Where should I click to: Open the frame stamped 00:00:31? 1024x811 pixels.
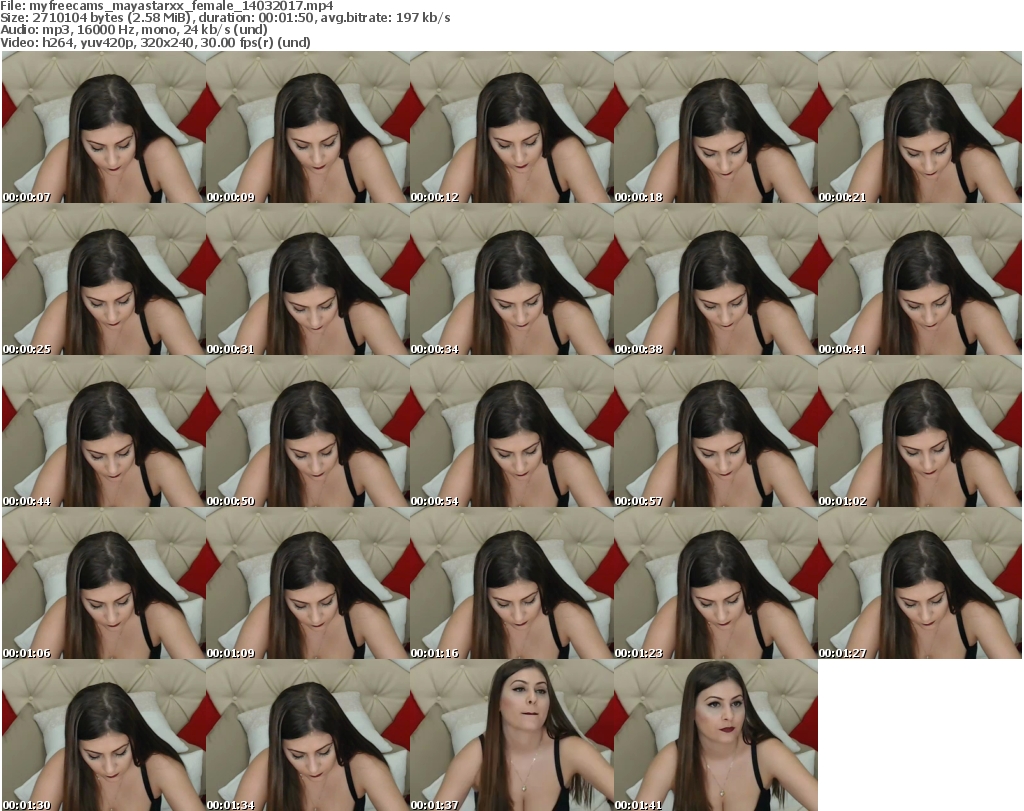point(308,279)
